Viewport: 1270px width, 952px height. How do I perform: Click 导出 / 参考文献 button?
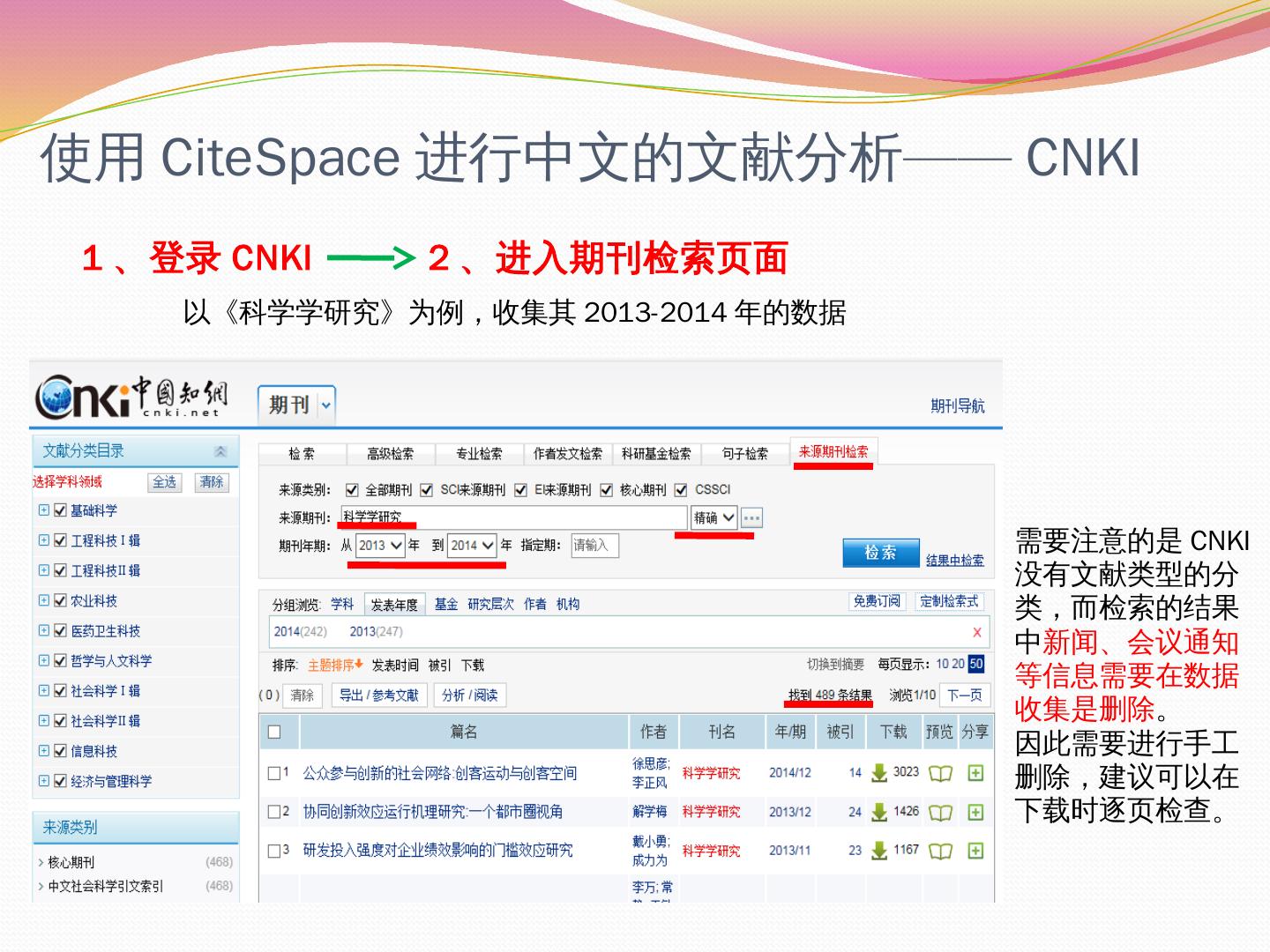pyautogui.click(x=379, y=695)
